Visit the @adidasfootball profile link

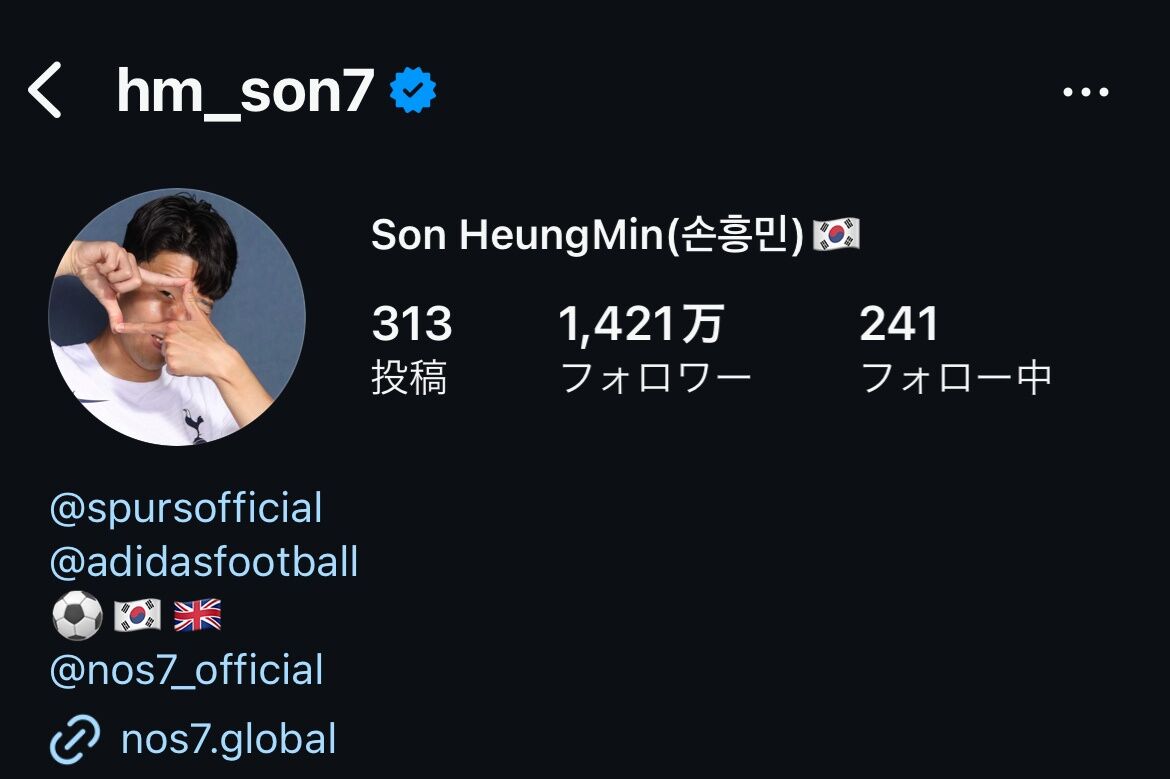tap(204, 562)
